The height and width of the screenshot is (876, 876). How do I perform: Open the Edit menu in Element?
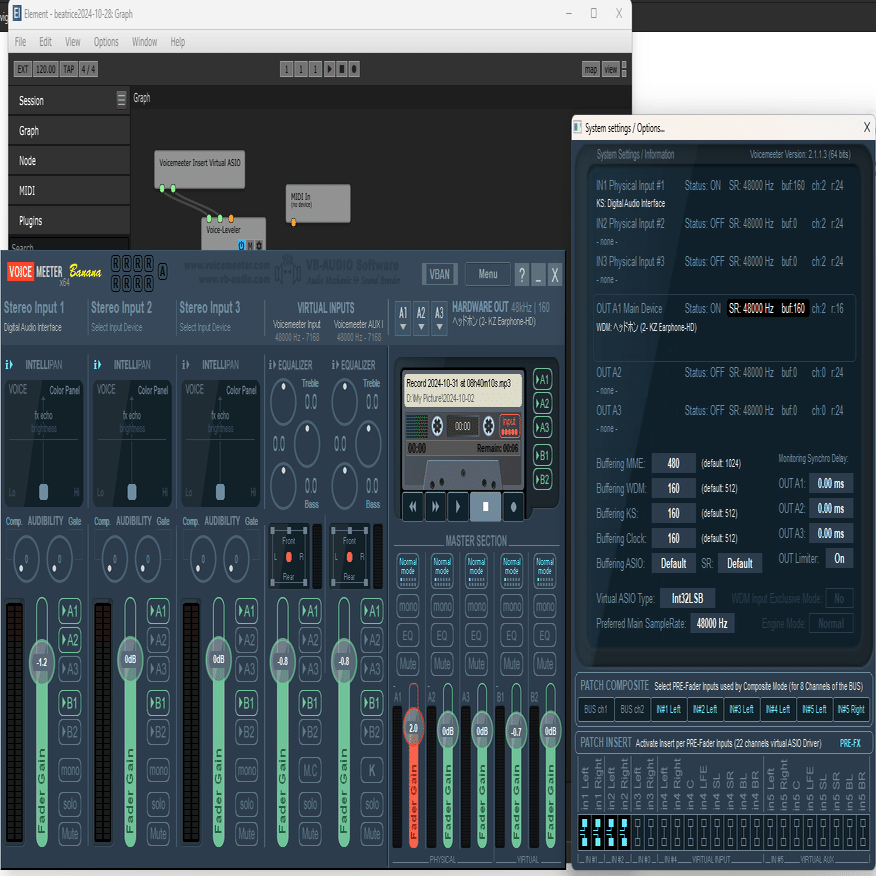(x=45, y=42)
